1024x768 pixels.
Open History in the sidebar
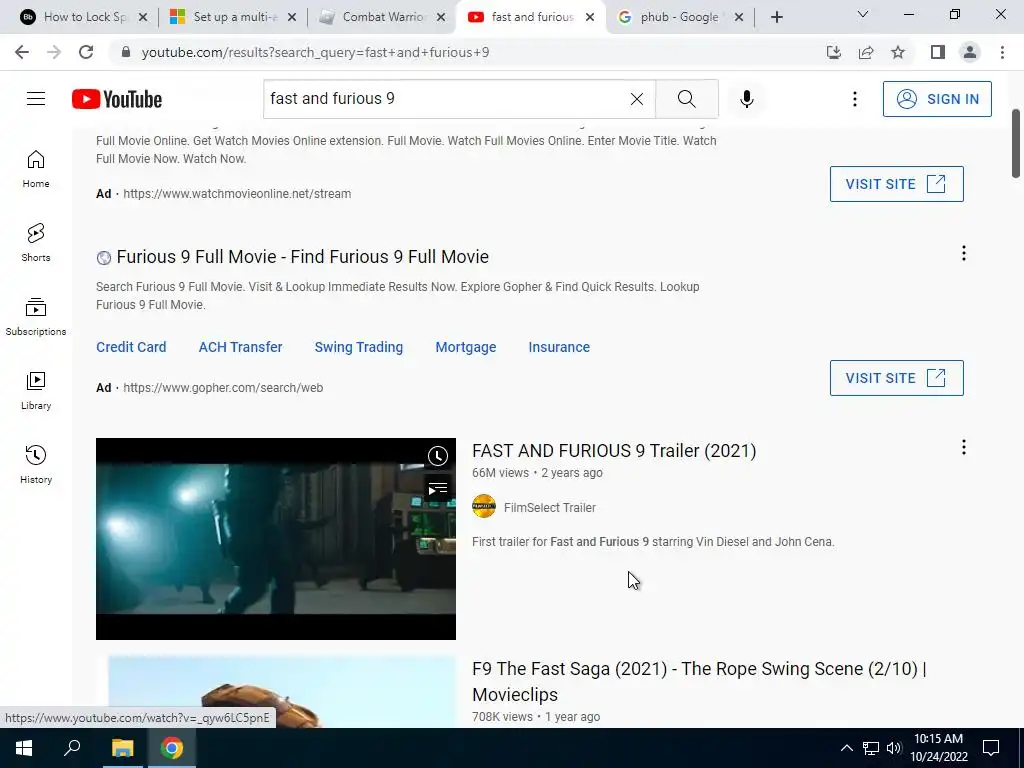[36, 464]
